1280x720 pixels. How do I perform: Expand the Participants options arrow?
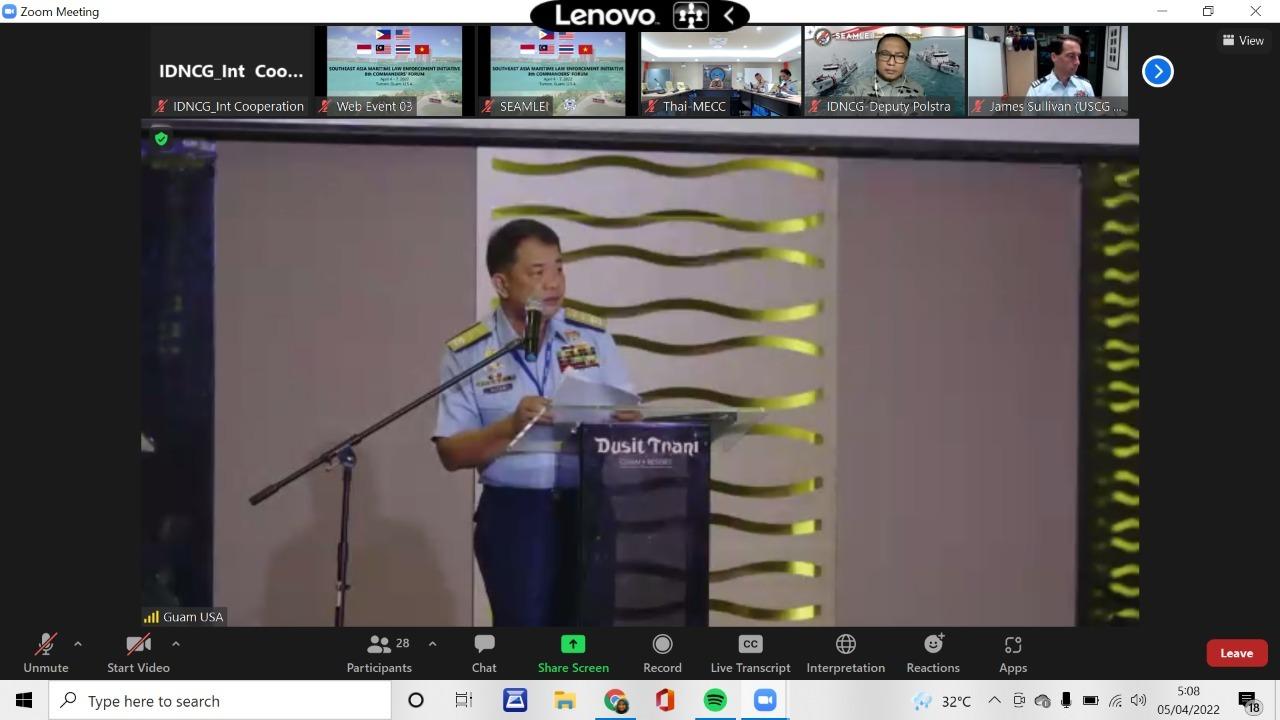[x=432, y=644]
